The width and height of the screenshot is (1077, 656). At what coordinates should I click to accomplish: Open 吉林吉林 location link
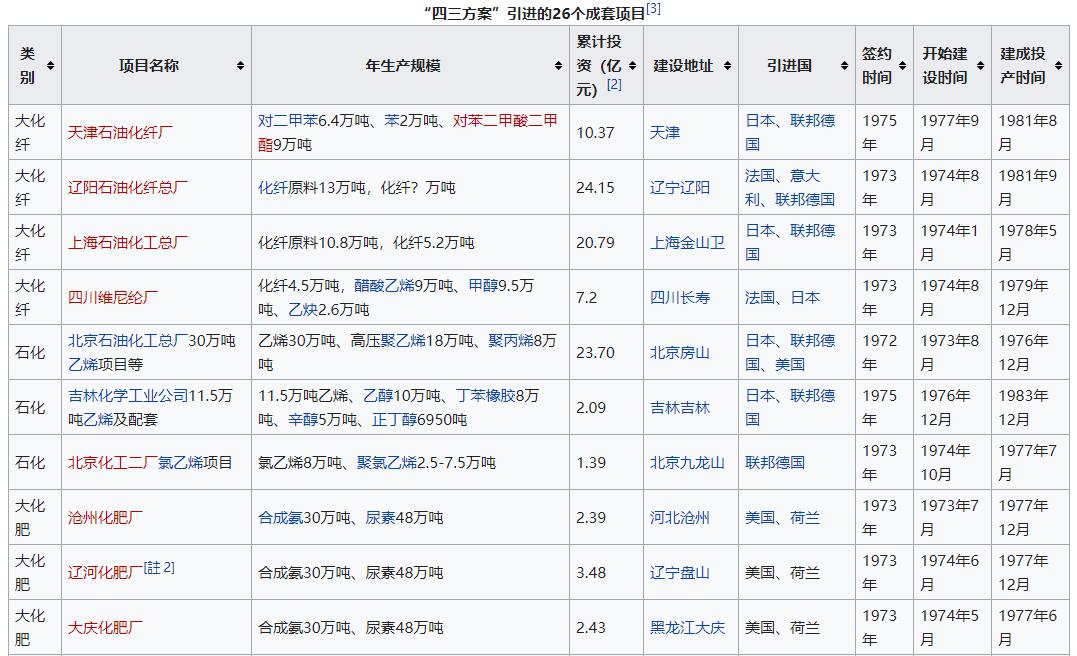coord(680,407)
